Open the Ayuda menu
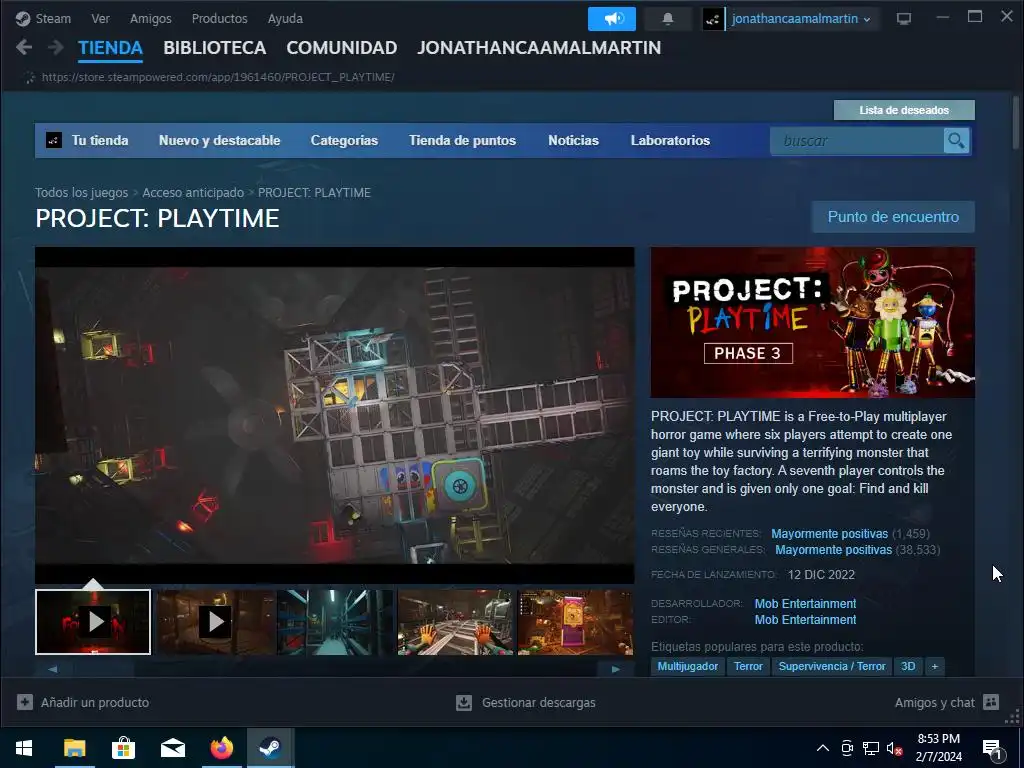The width and height of the screenshot is (1024, 768). click(x=285, y=18)
